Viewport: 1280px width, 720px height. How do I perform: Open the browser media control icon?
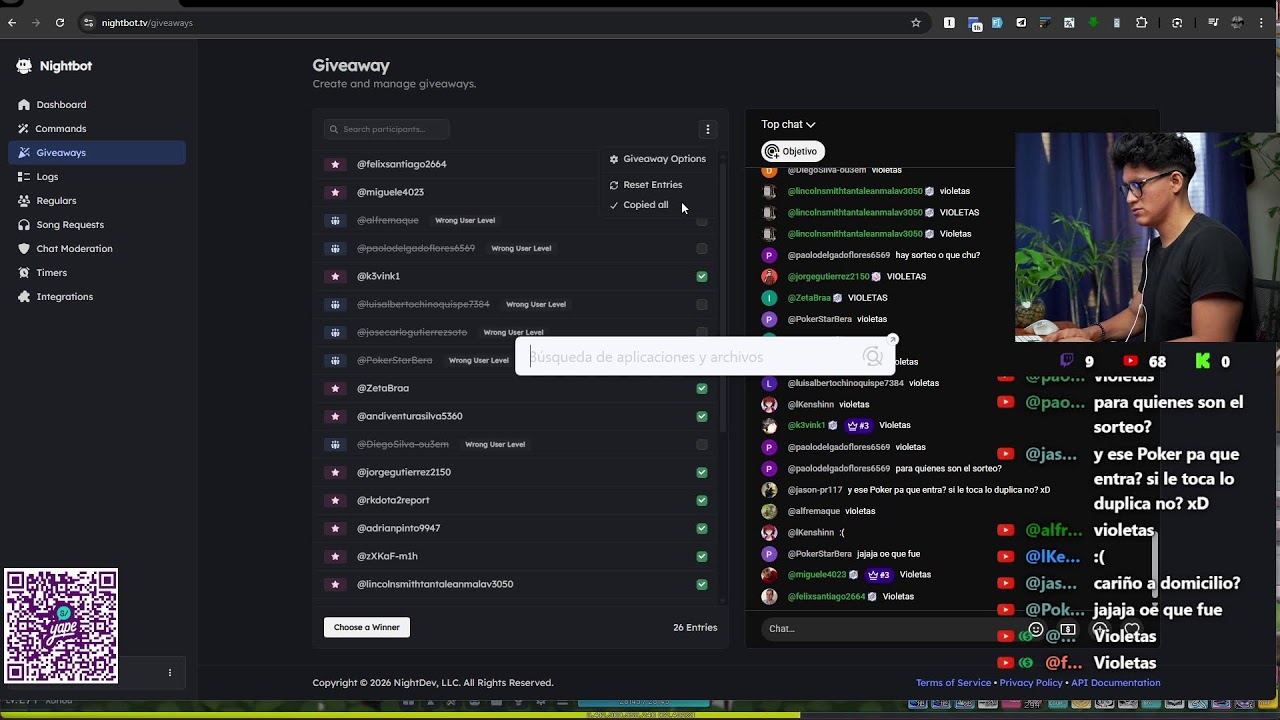(1213, 23)
